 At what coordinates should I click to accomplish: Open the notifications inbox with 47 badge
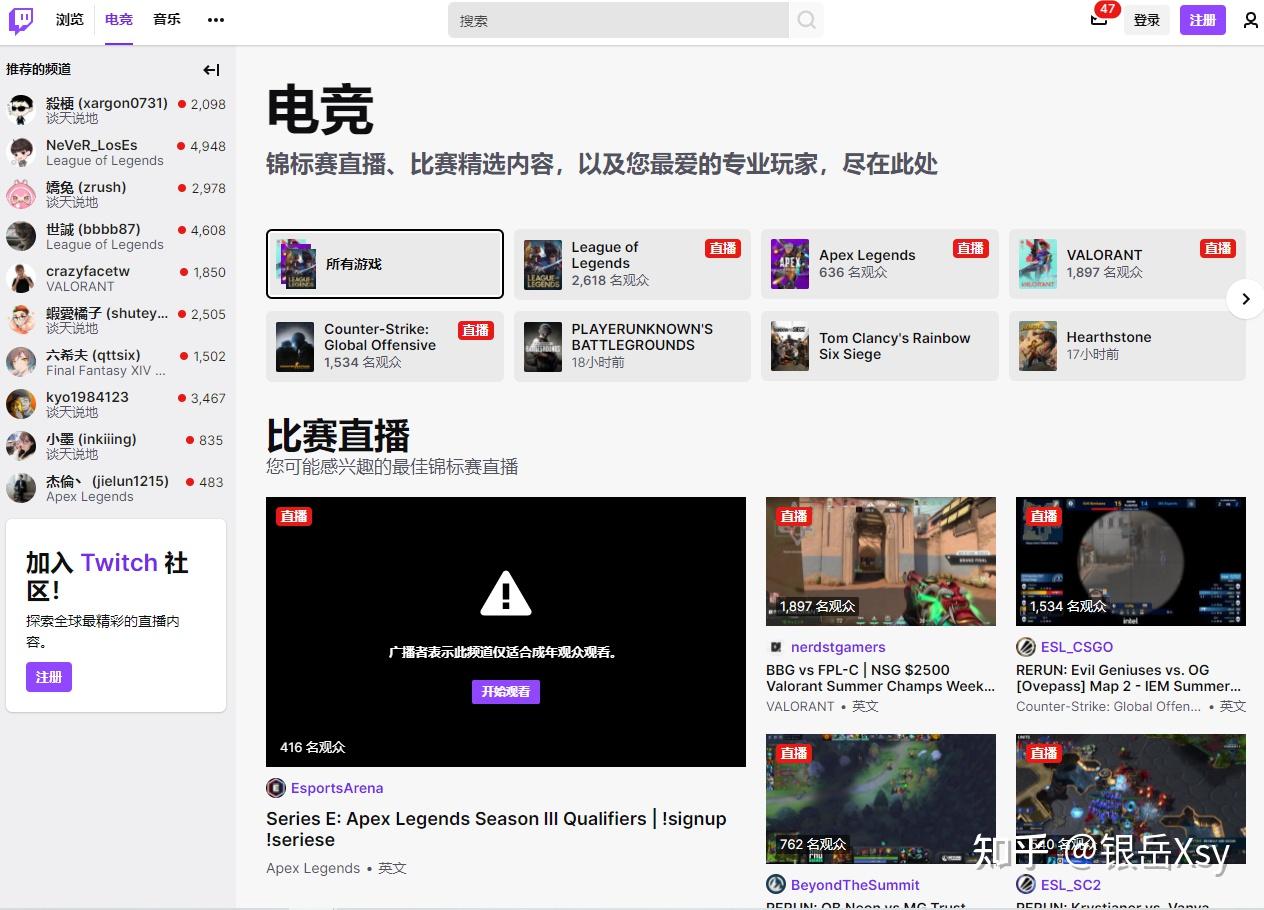(1099, 19)
